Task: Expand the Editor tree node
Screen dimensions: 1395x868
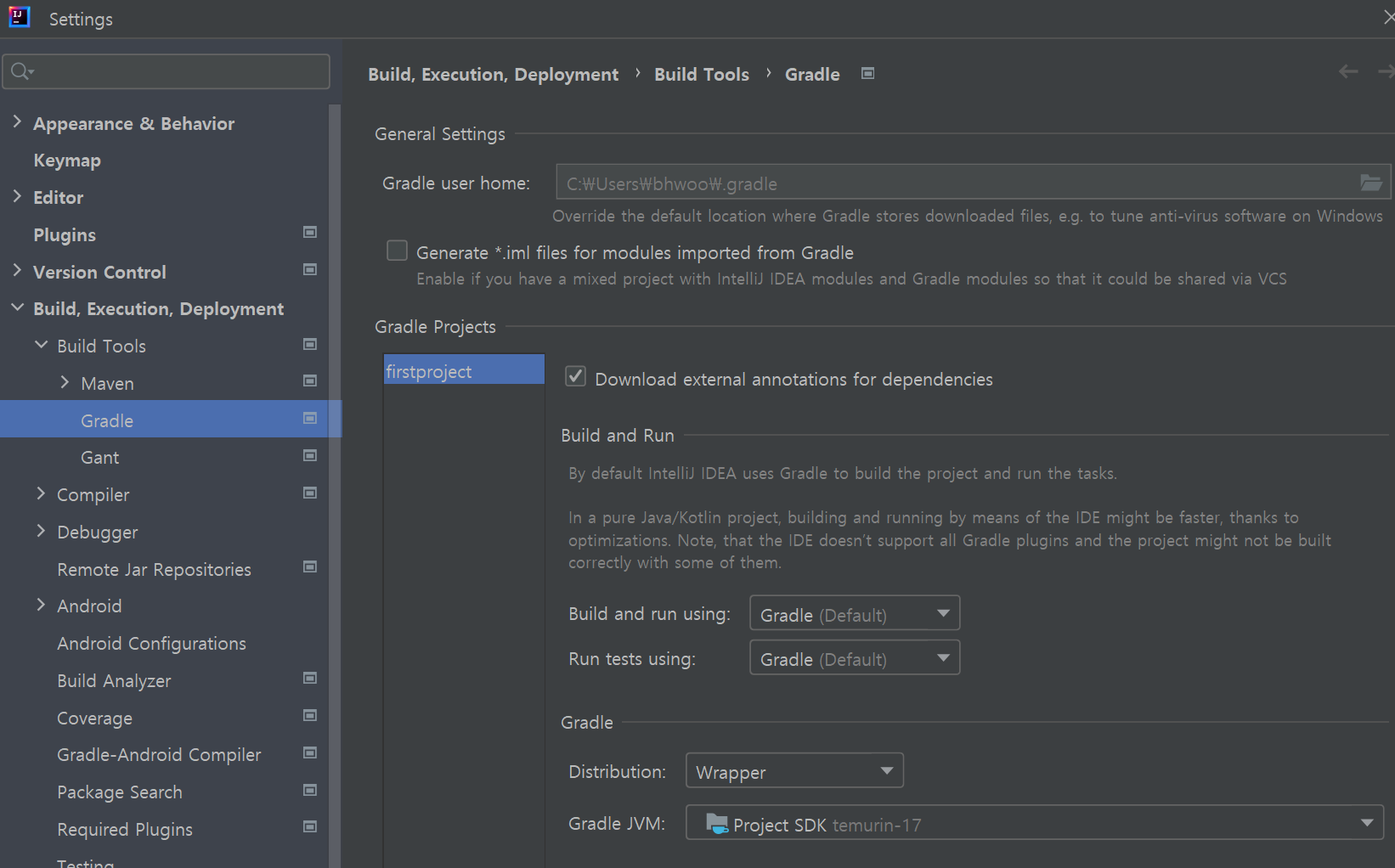Action: point(17,196)
